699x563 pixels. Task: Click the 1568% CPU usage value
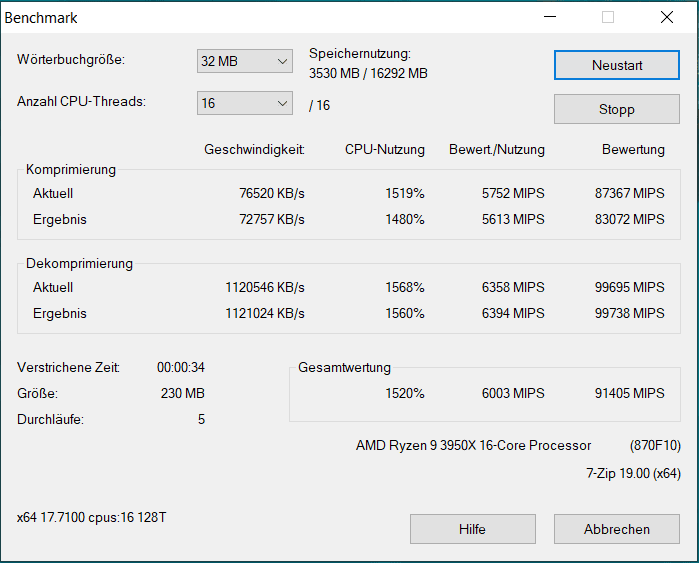click(405, 287)
